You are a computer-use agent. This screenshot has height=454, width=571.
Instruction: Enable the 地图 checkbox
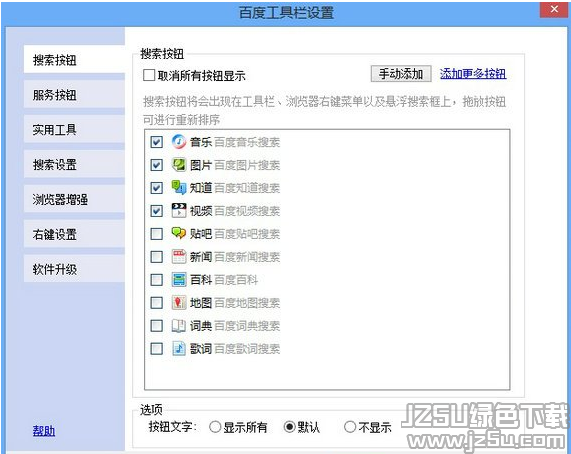click(157, 303)
